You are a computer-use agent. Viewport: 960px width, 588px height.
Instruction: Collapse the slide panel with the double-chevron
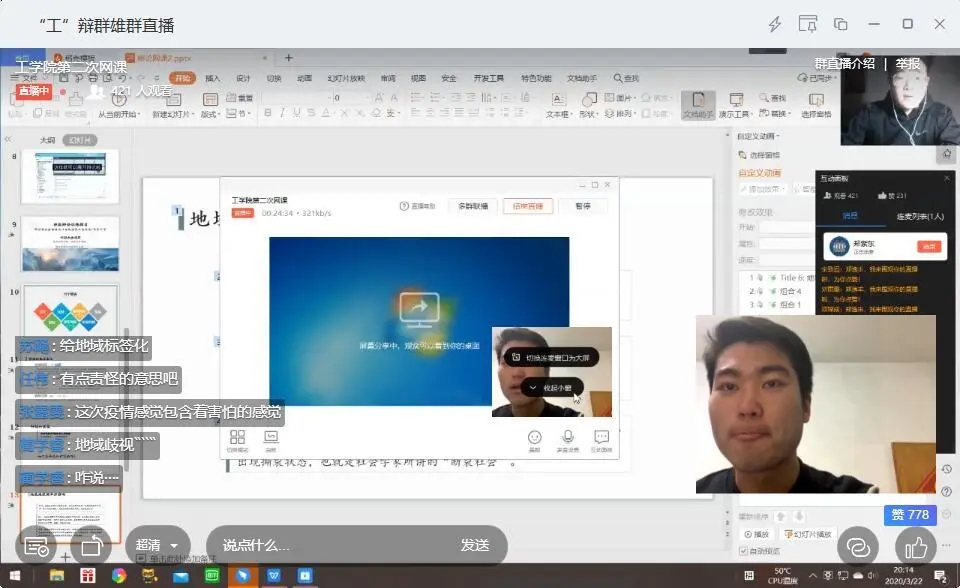point(8,140)
